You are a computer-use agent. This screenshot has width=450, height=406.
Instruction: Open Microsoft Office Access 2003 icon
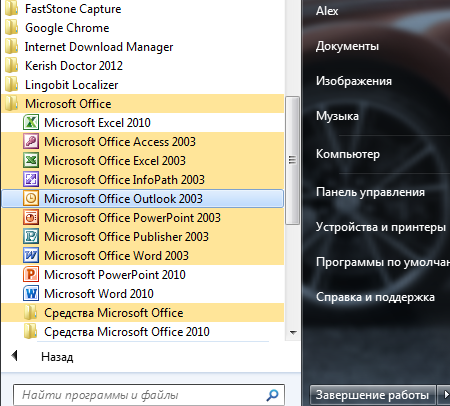(31, 141)
